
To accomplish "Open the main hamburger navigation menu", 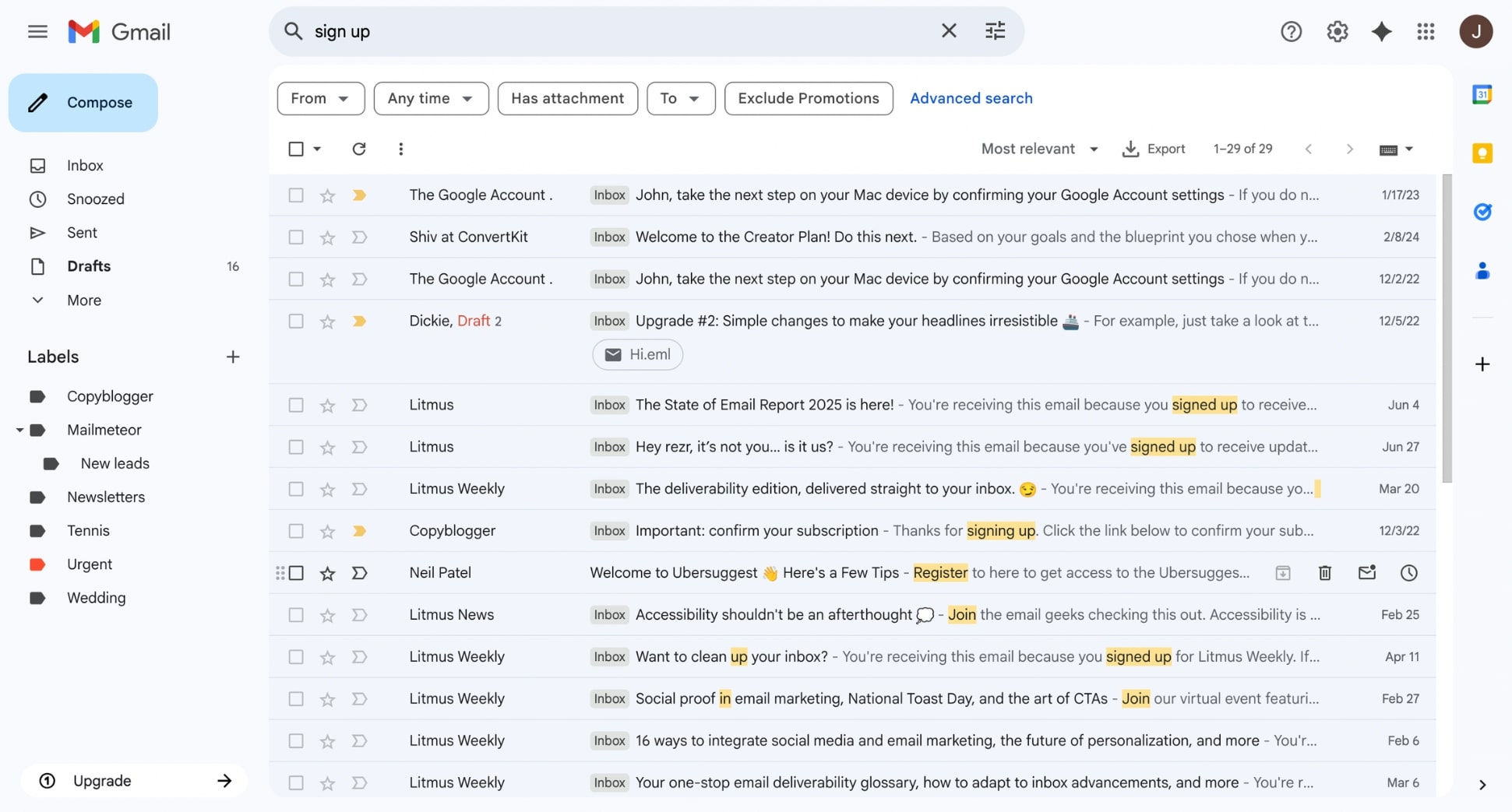I will 37,31.
